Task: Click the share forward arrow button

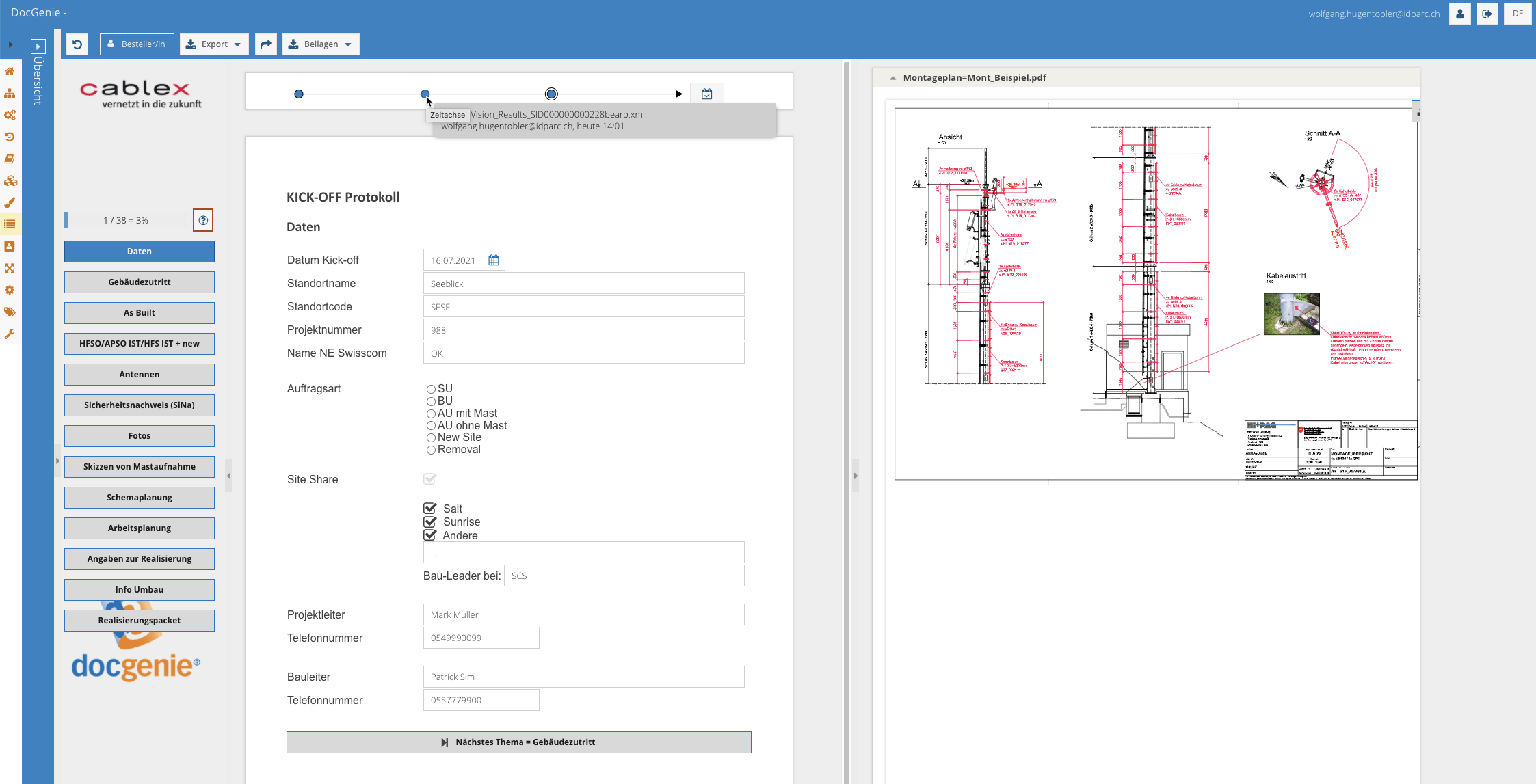Action: tap(266, 44)
